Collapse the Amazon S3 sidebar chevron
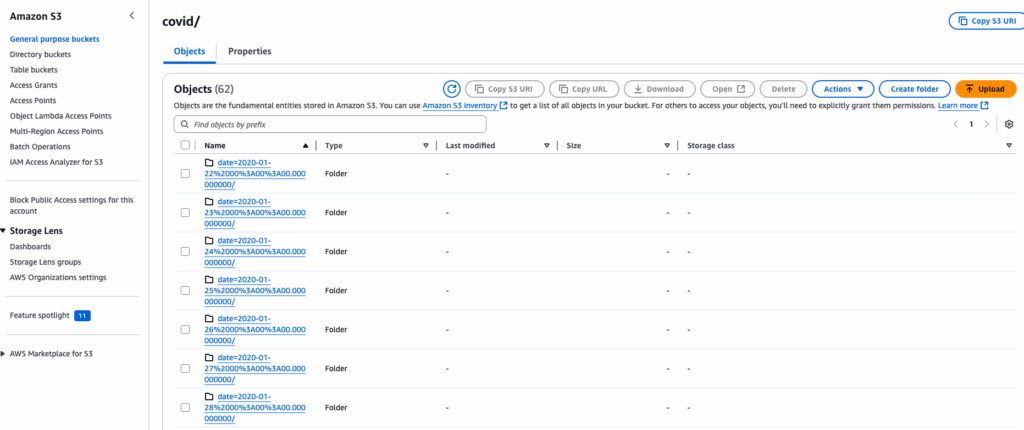Screen dimensions: 1024x430 coord(132,15)
